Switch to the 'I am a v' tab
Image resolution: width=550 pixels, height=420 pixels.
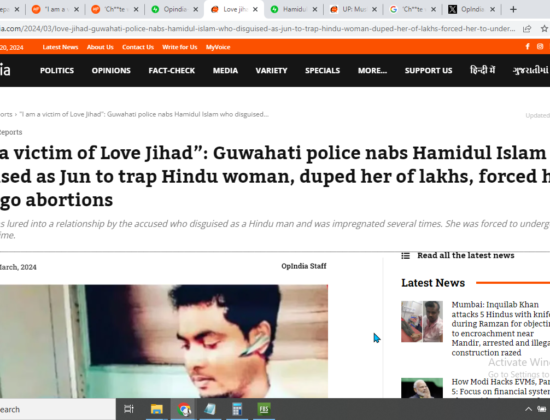pyautogui.click(x=51, y=9)
